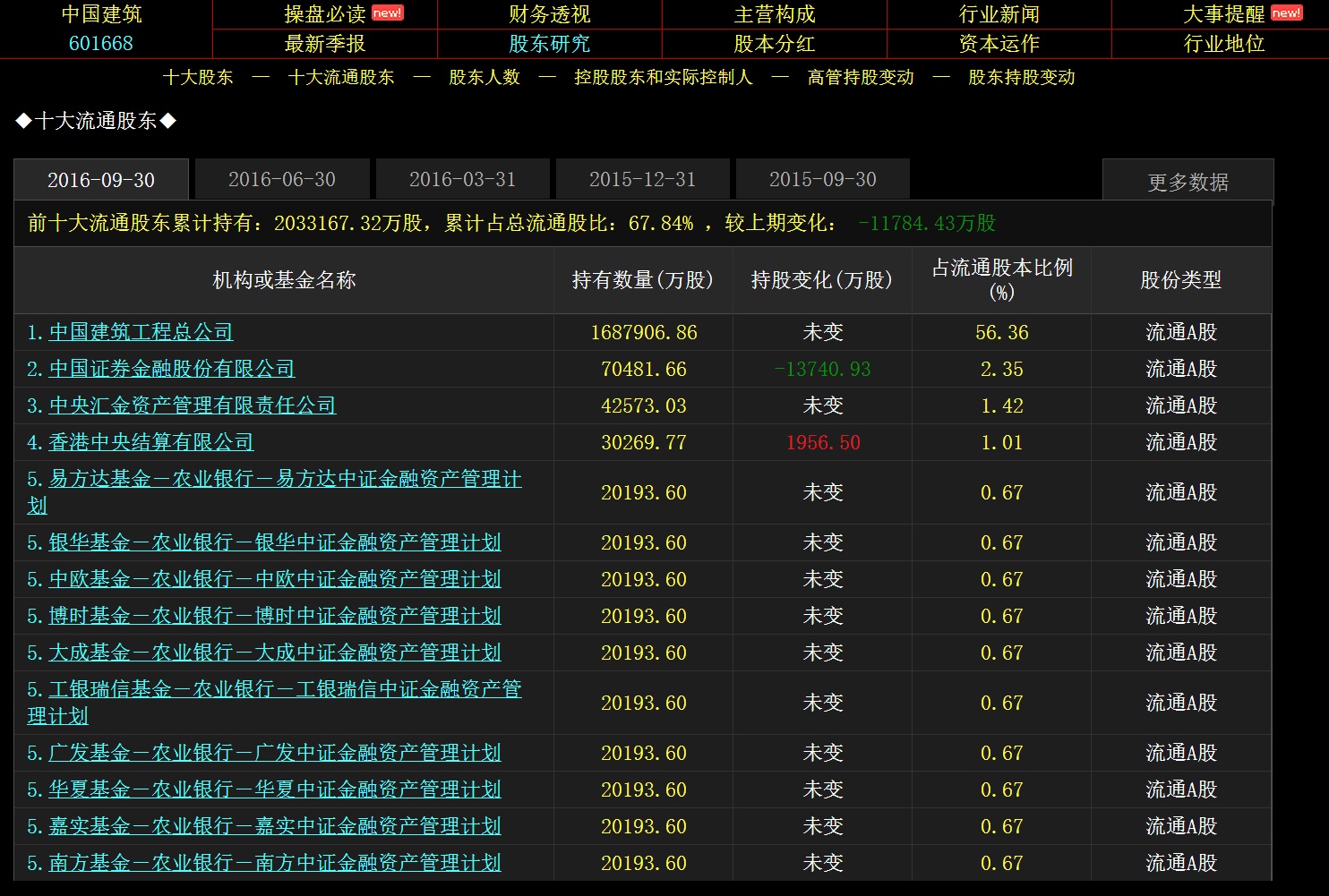Click the stock name 中国建筑
Viewport: 1329px width, 896px height.
[x=101, y=14]
